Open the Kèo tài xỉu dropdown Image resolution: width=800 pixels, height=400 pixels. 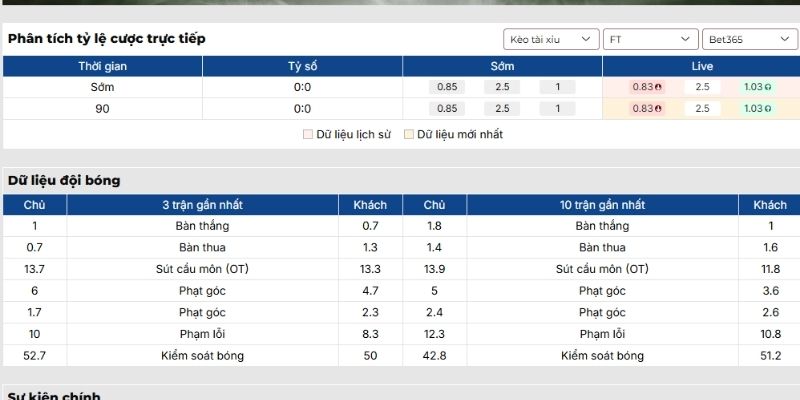click(x=551, y=39)
